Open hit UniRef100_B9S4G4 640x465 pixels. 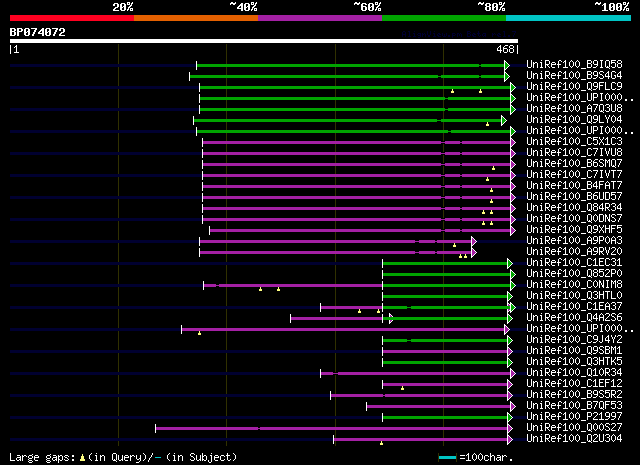(574, 76)
